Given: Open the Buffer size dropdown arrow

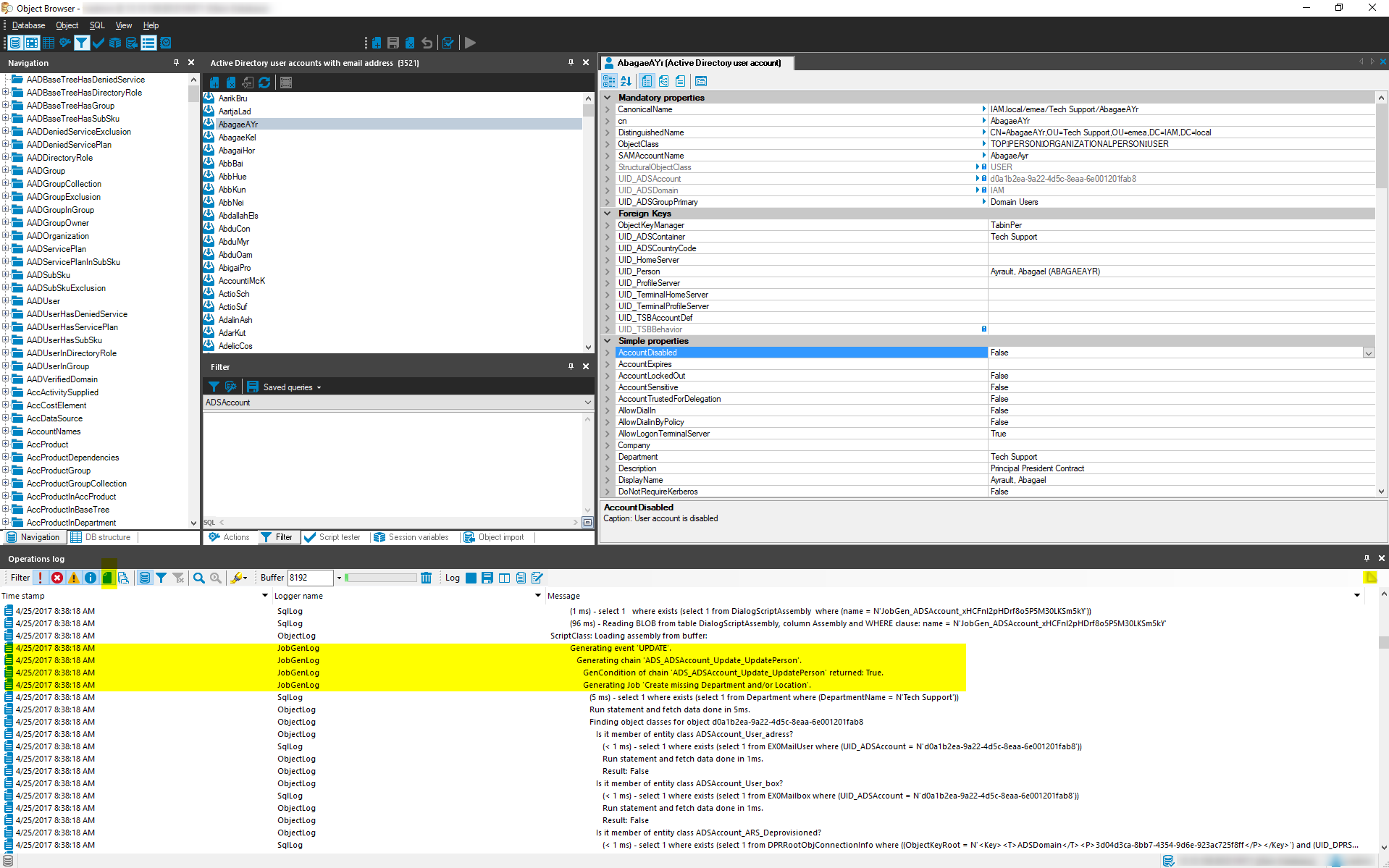Looking at the screenshot, I should [x=339, y=578].
